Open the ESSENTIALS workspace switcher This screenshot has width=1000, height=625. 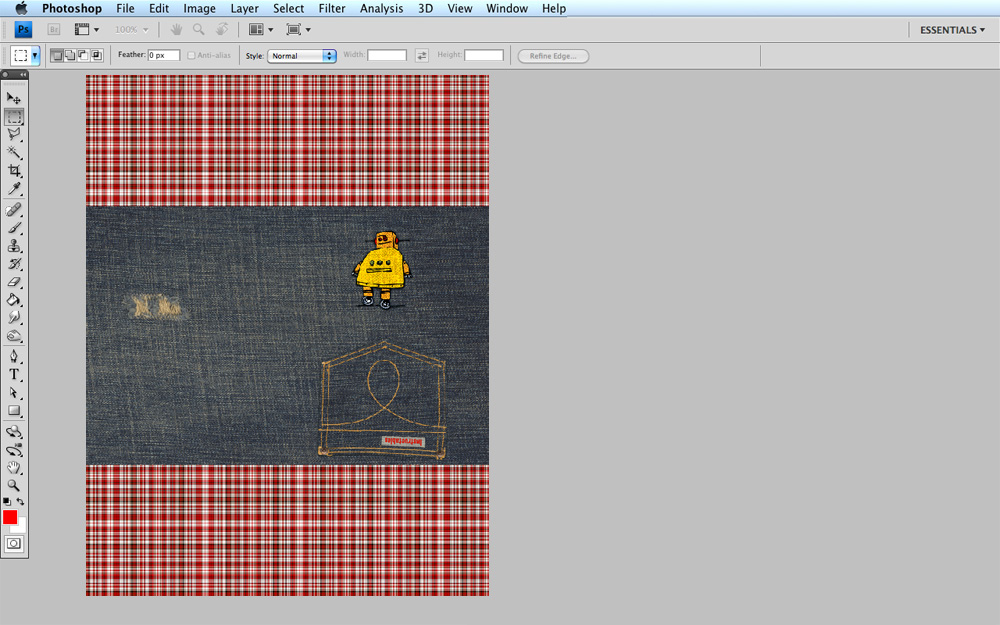[952, 30]
